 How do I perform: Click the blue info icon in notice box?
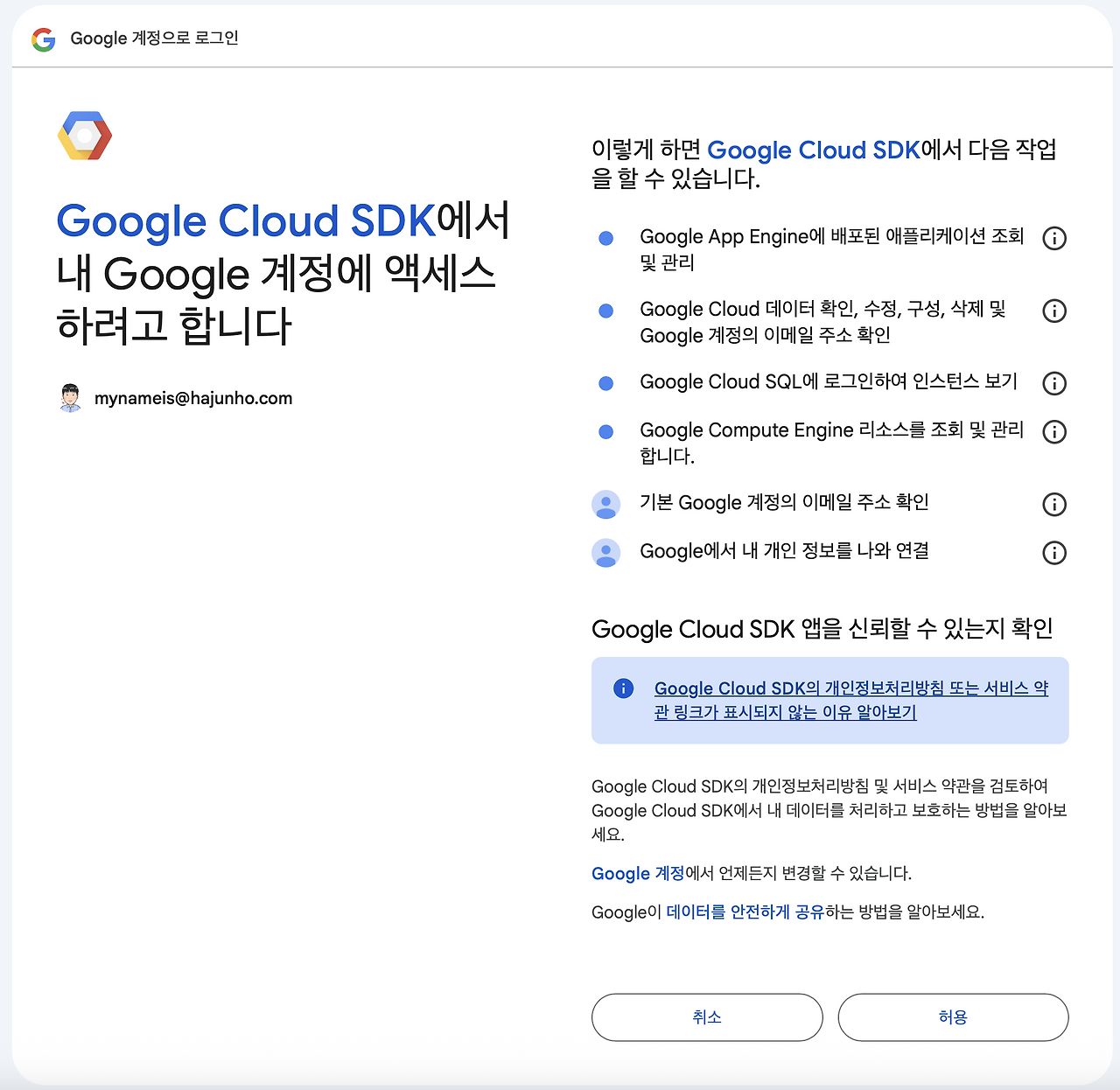tap(624, 688)
